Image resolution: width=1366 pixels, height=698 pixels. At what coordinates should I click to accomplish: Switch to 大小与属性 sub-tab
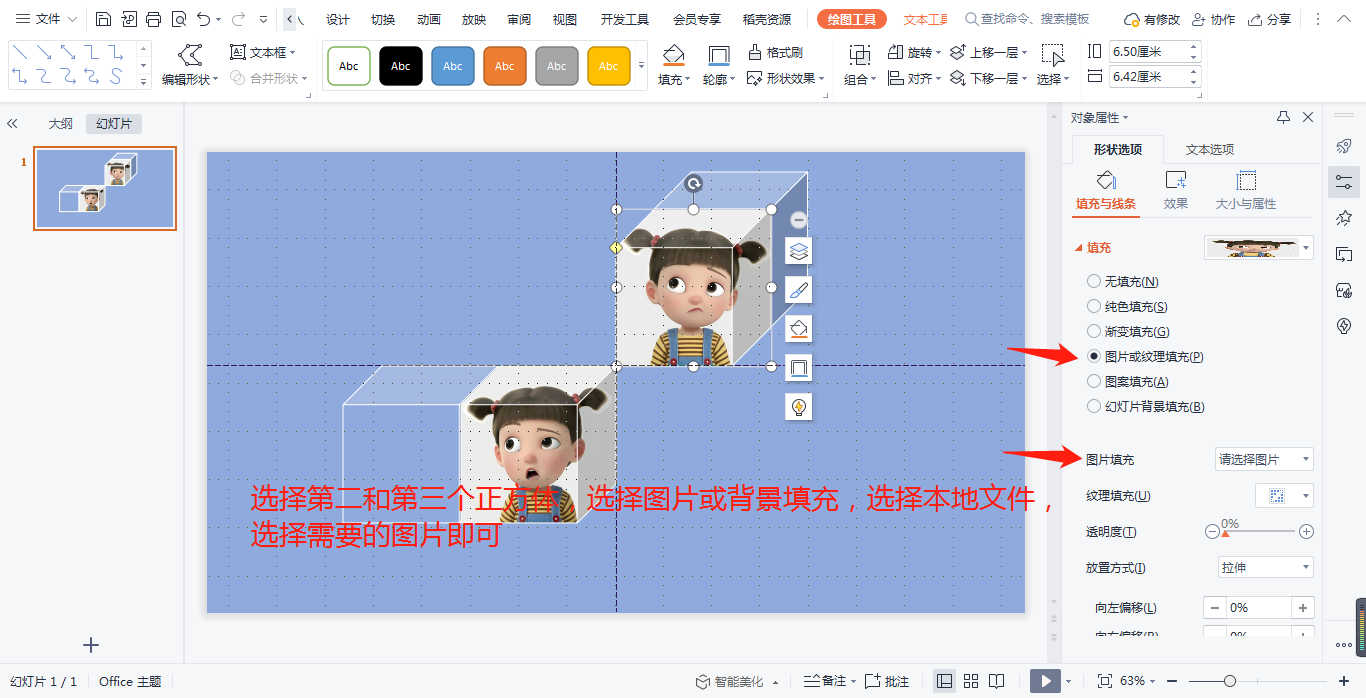(1246, 190)
